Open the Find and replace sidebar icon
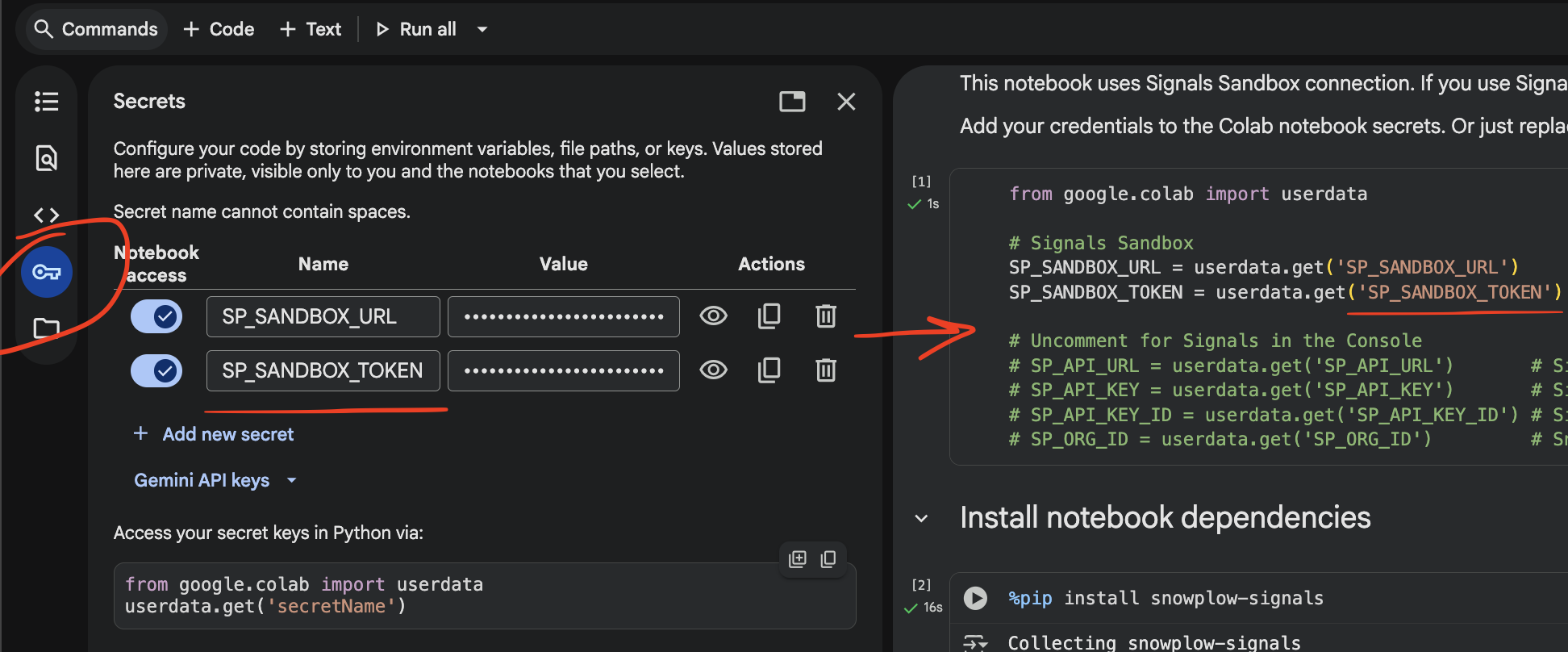 pyautogui.click(x=47, y=158)
